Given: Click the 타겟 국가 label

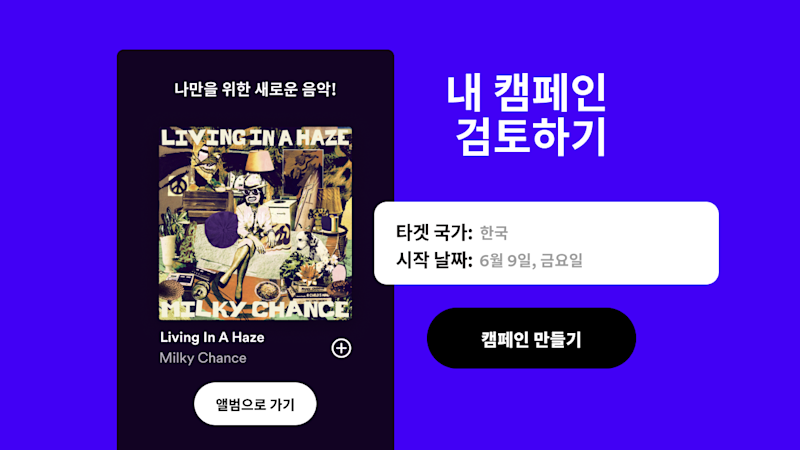Looking at the screenshot, I should point(434,233).
